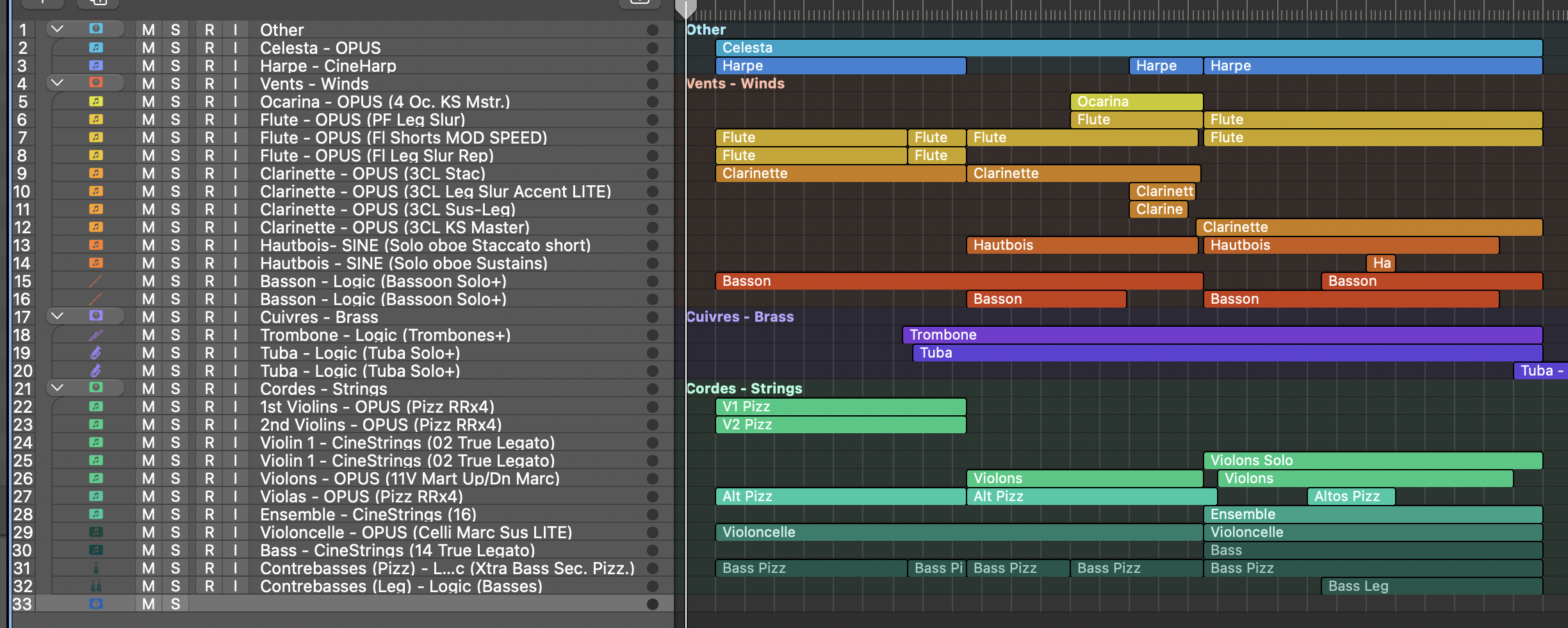This screenshot has height=628, width=1568.
Task: Select the track name 'Violoncelle - OPUS (Celli Marc Sus LITE)'
Action: click(416, 533)
